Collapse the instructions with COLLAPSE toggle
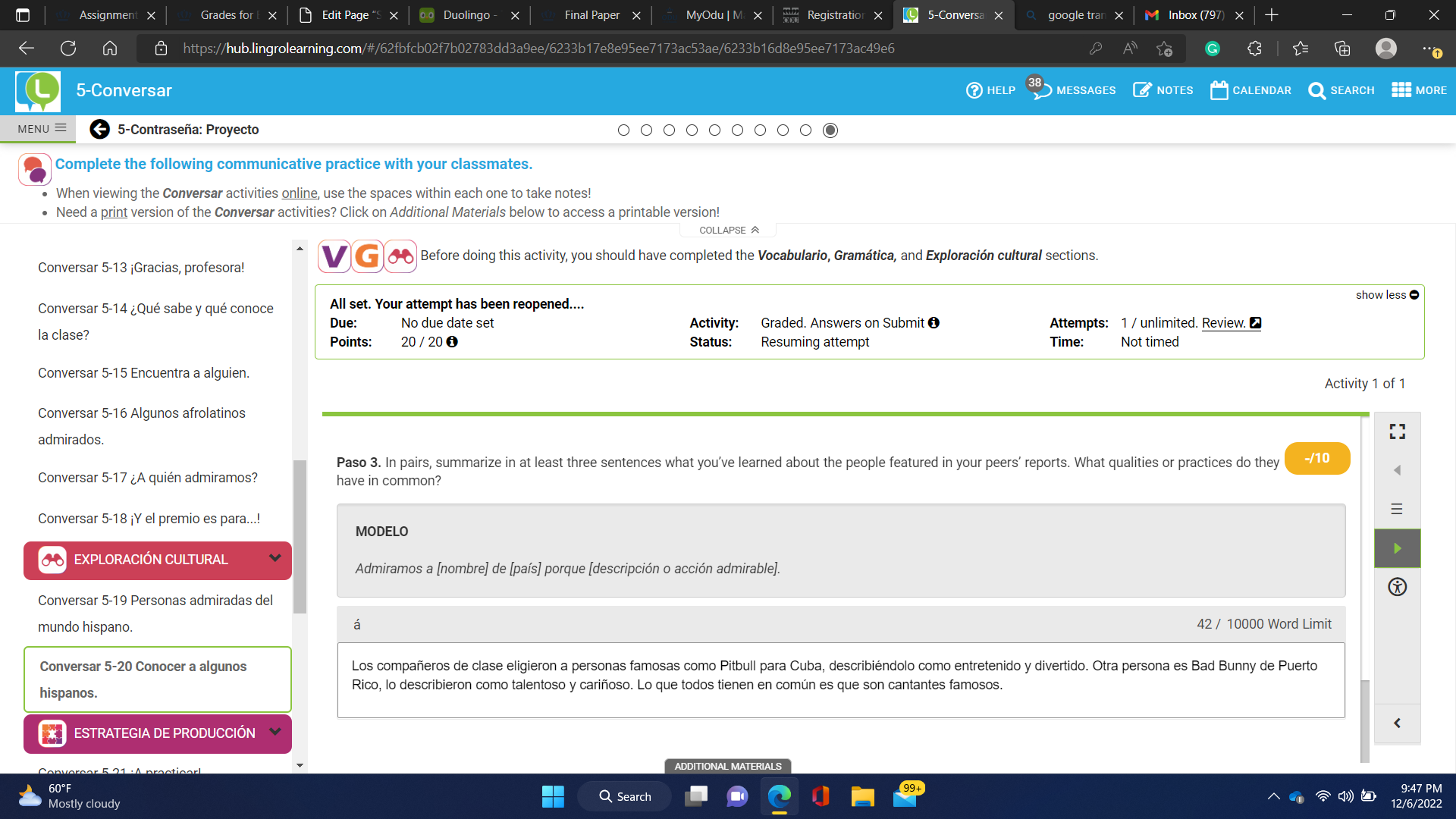Viewport: 1456px width, 819px height. (728, 230)
